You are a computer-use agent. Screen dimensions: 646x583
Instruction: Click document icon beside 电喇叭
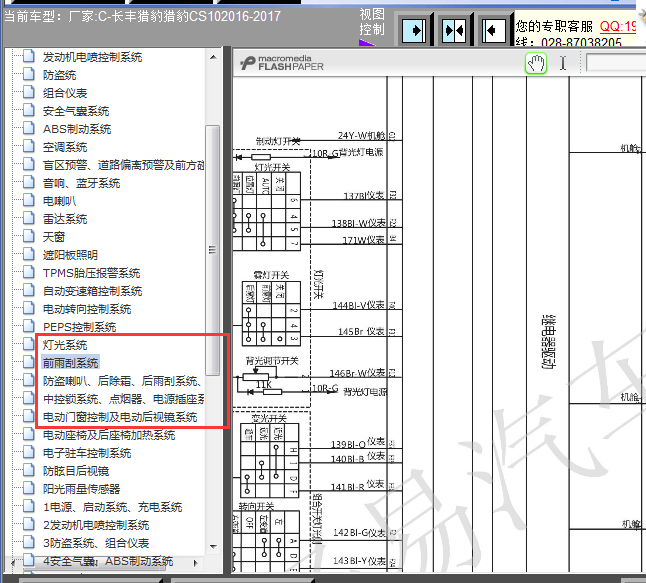click(x=28, y=201)
